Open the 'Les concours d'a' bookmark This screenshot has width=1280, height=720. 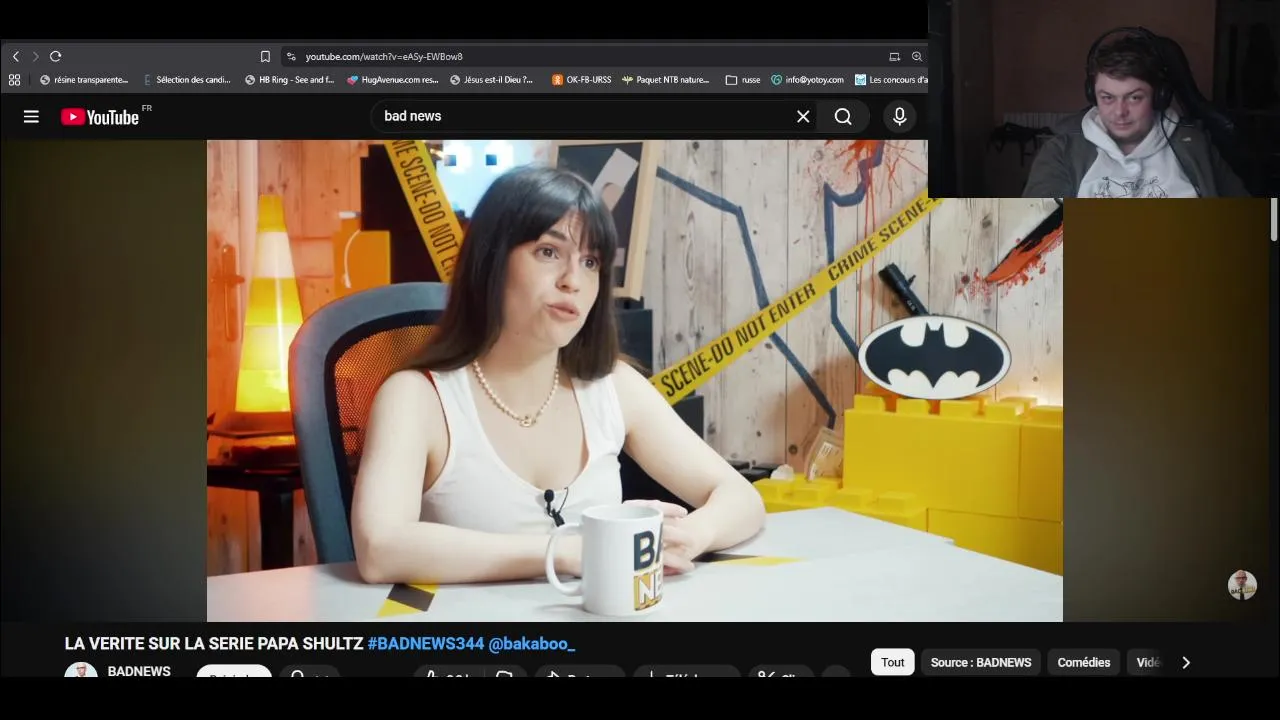click(891, 79)
